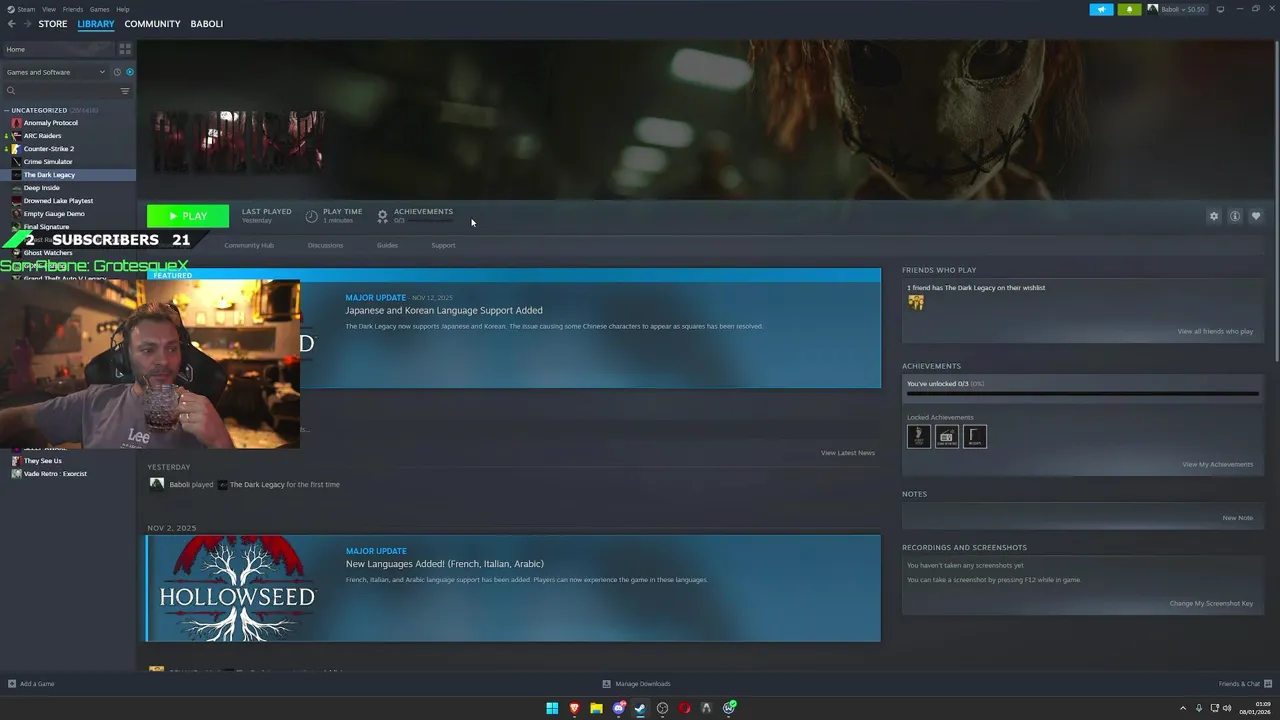Open the green notifications bell
Image resolution: width=1280 pixels, height=720 pixels.
(x=1129, y=9)
